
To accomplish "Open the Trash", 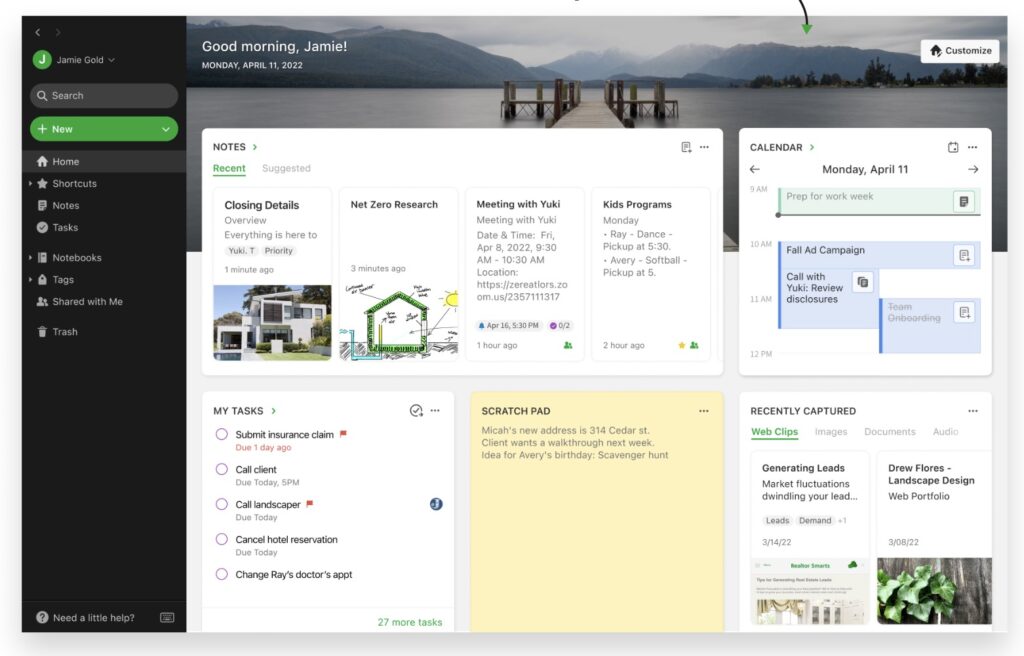I will coord(65,332).
